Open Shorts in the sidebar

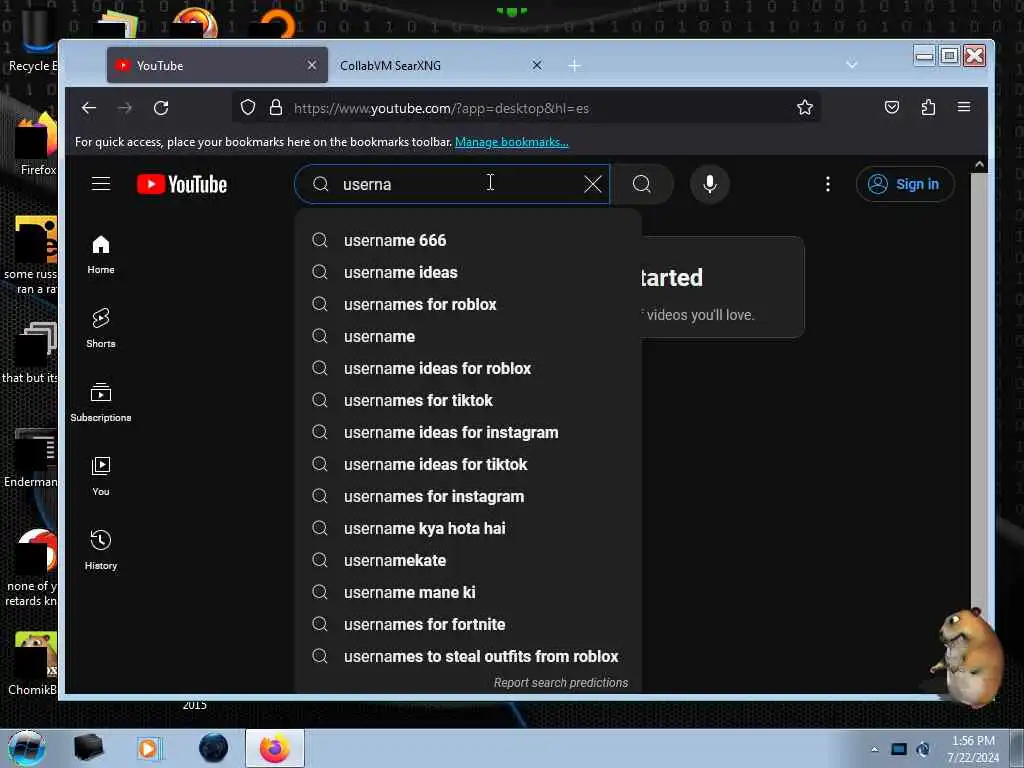tap(101, 328)
